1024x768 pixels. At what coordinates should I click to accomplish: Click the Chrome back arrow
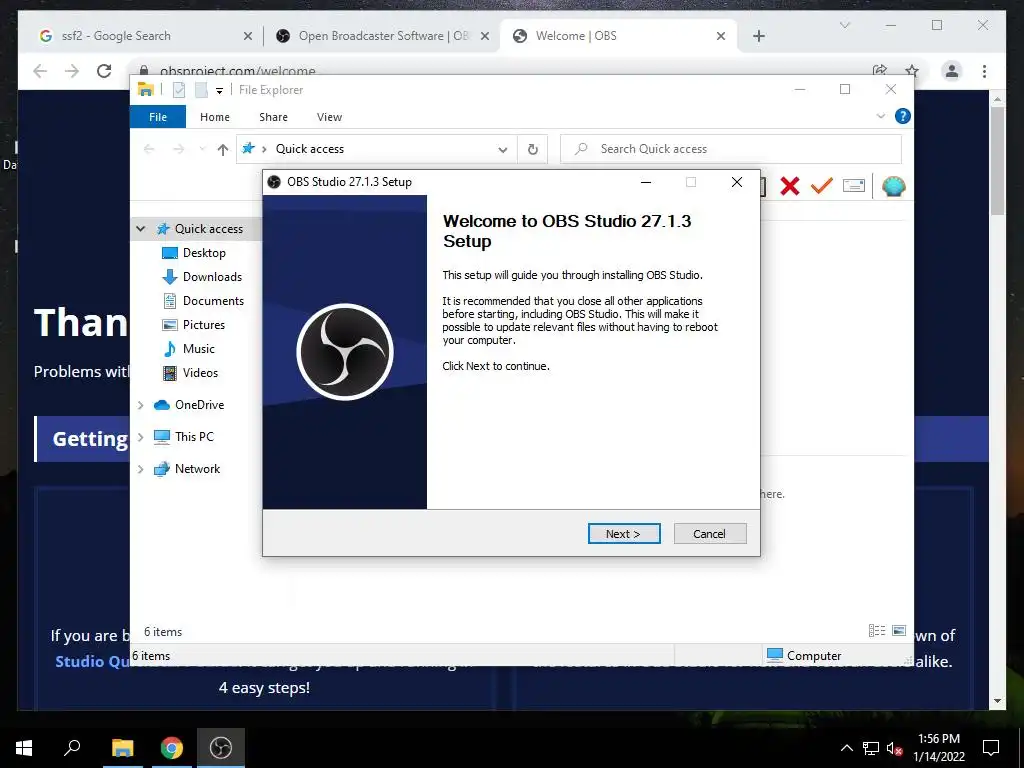(40, 71)
